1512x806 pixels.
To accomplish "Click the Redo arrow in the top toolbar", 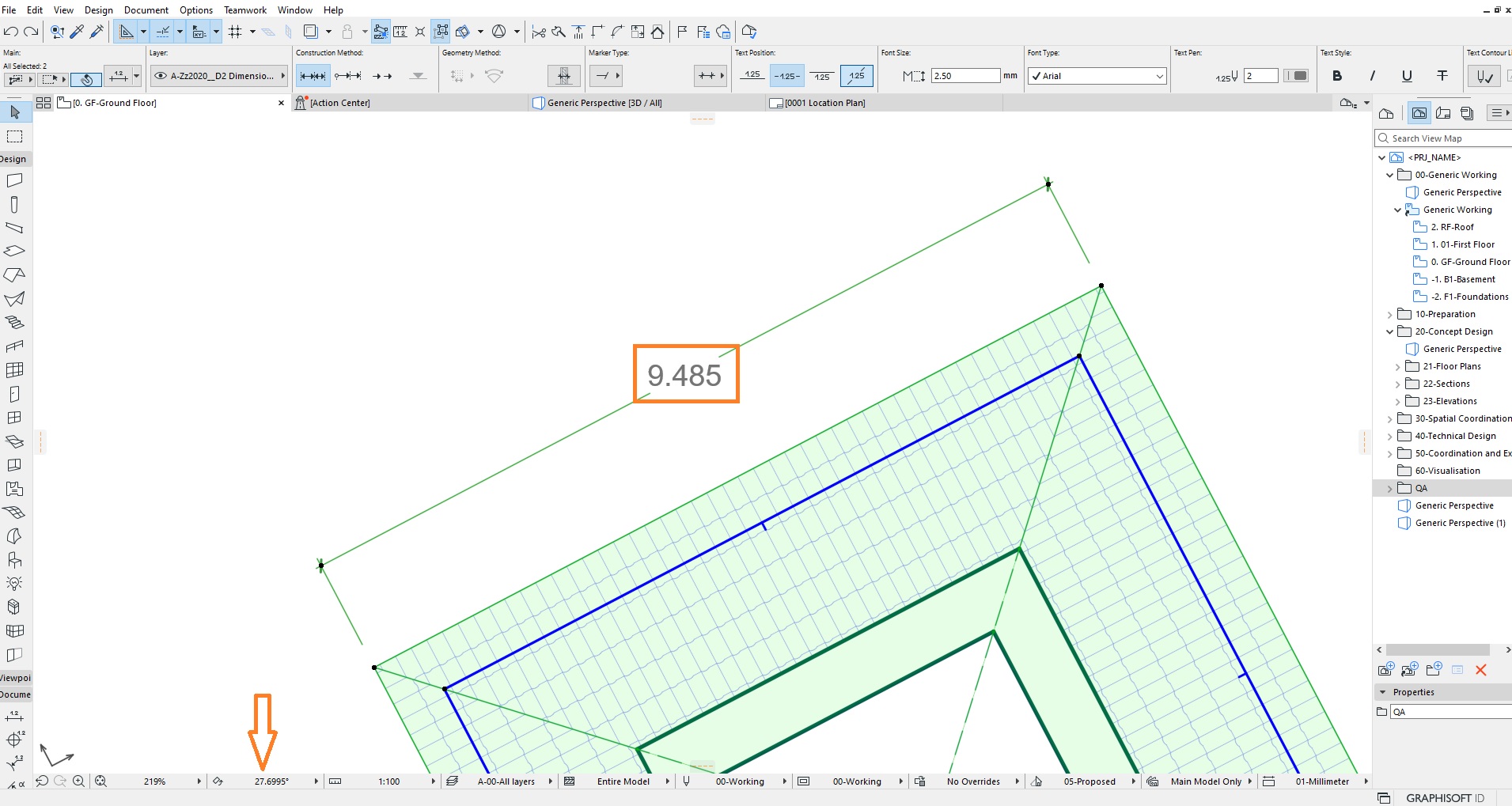I will 31,32.
